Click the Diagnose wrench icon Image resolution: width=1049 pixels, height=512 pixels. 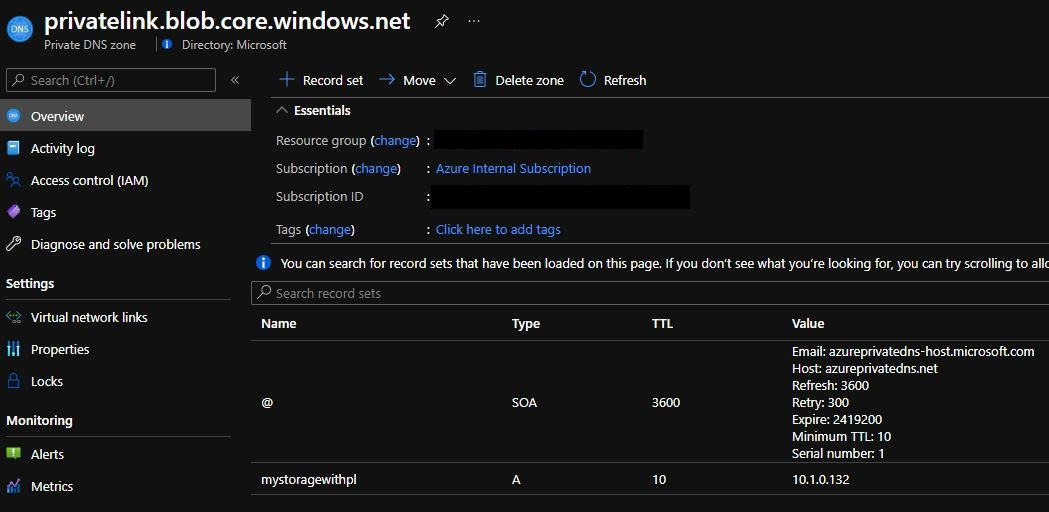coord(13,244)
